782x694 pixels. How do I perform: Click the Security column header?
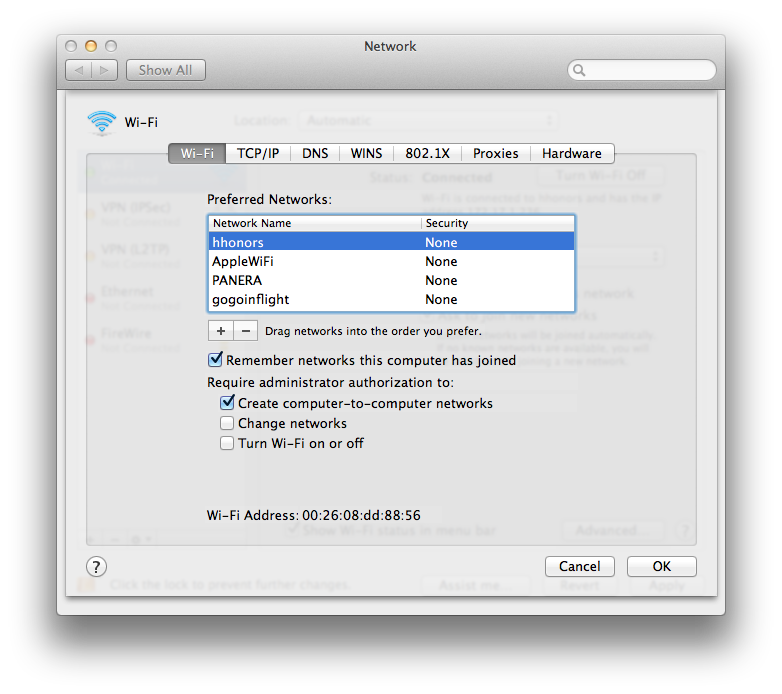tap(498, 223)
